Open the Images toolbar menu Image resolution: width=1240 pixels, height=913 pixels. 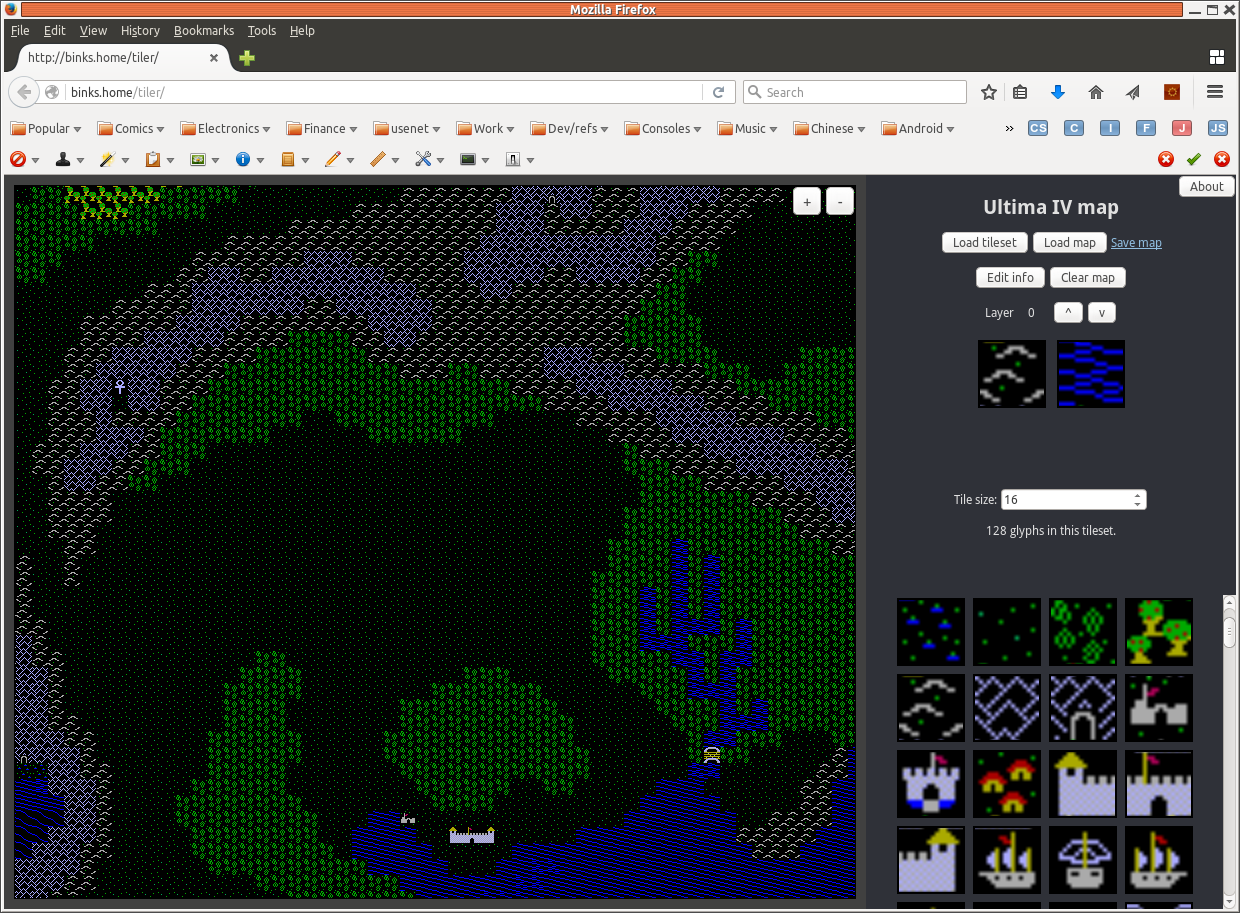(205, 159)
